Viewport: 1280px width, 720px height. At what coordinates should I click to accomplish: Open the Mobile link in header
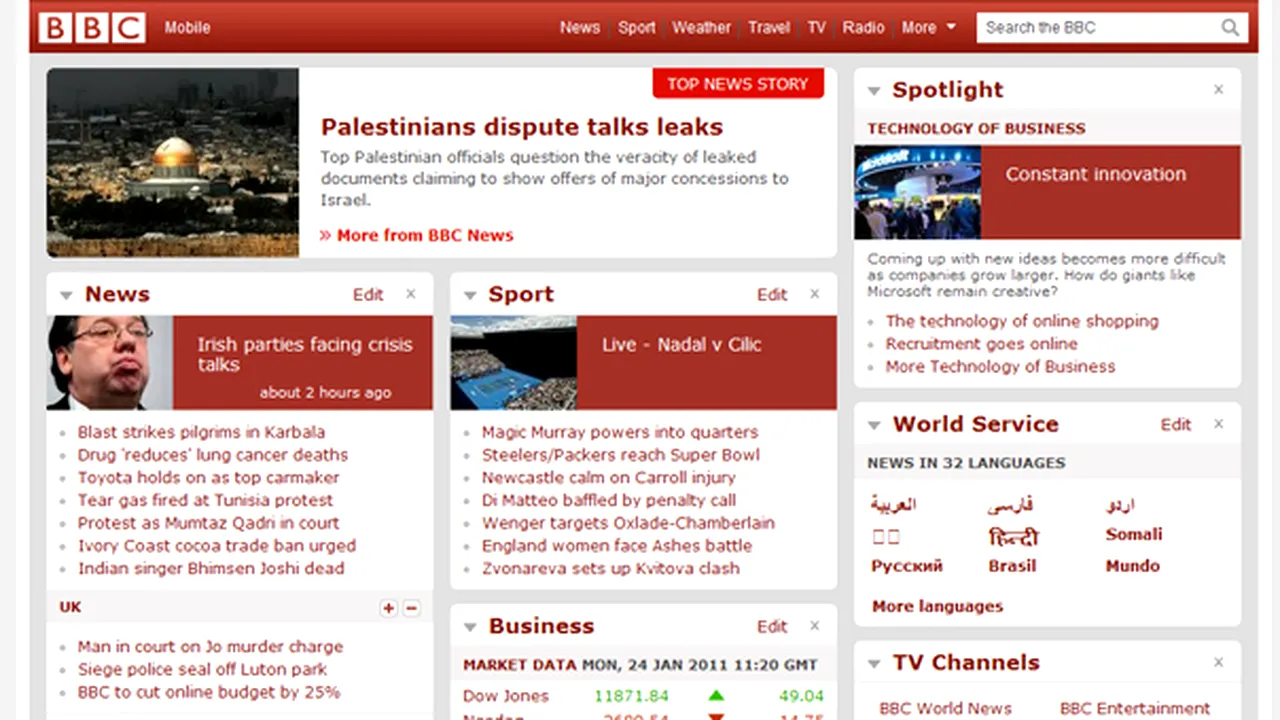tap(187, 28)
